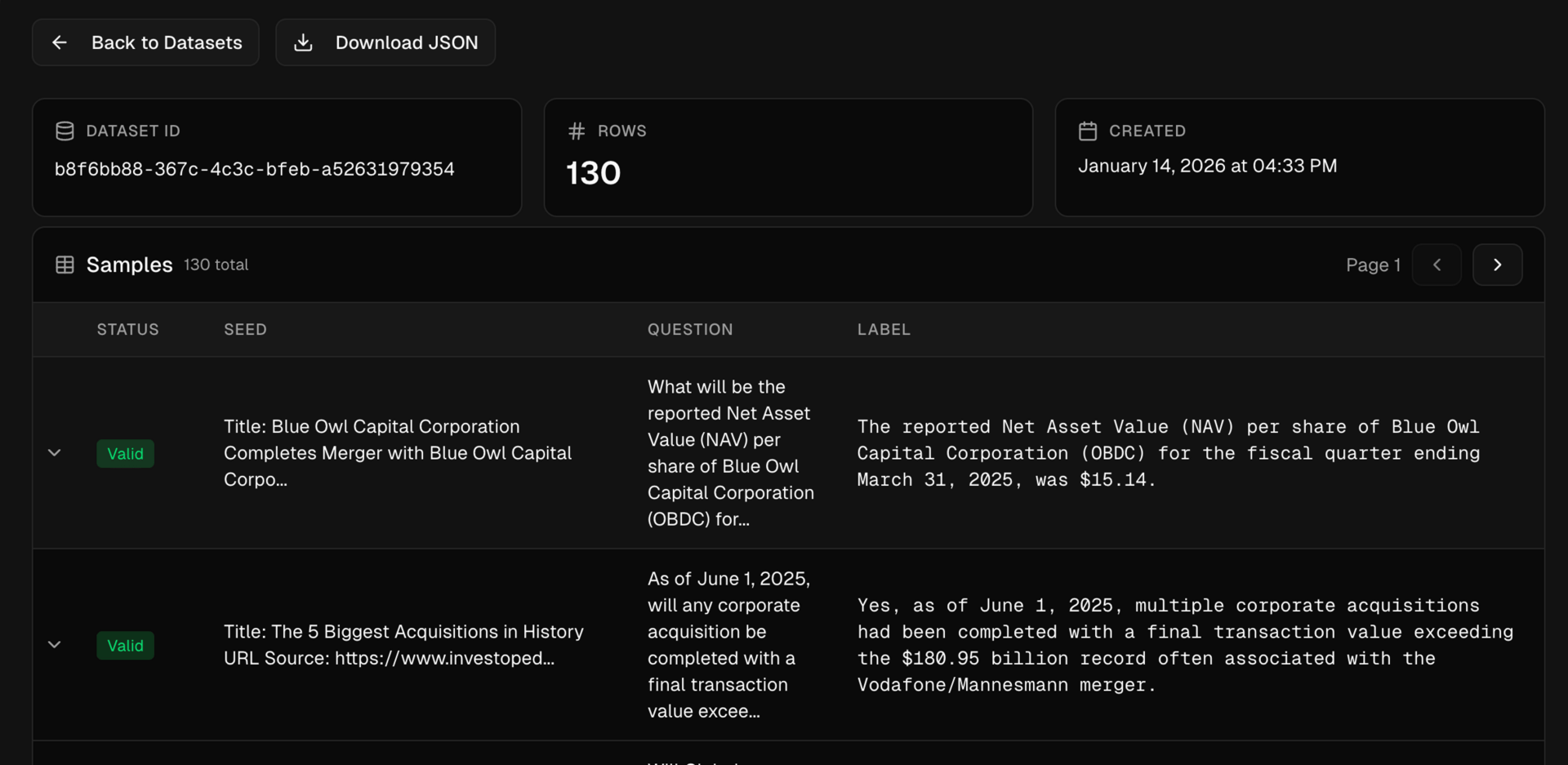1568x765 pixels.
Task: Select the row count 130
Action: click(594, 173)
